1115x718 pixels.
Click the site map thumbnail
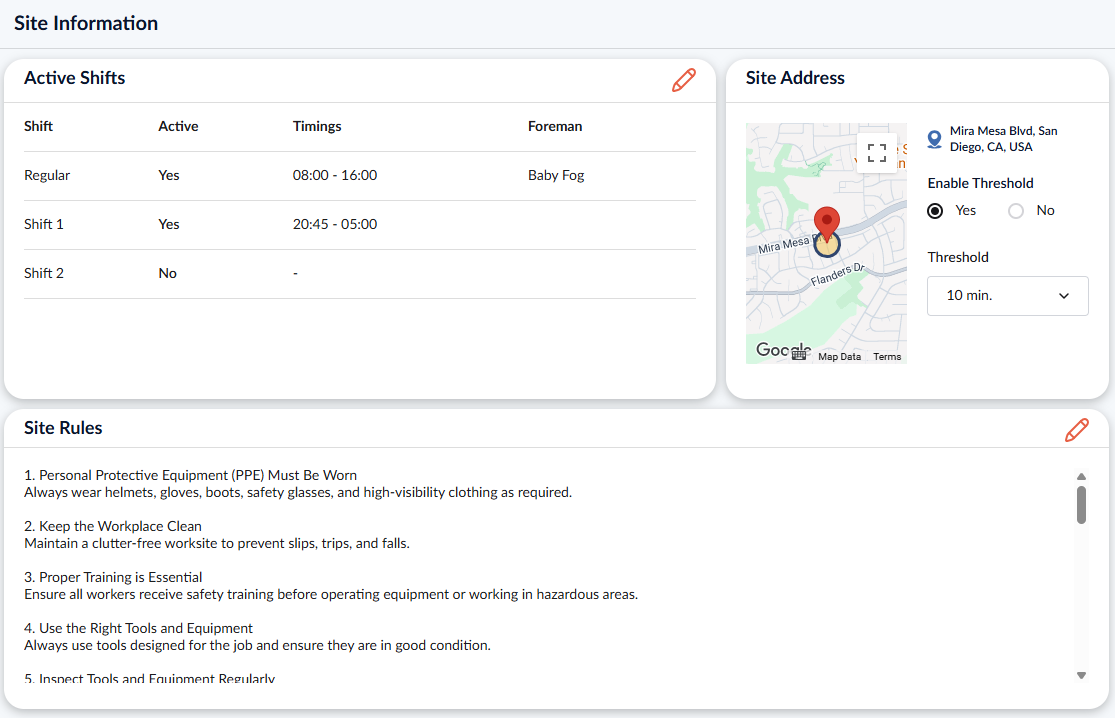click(x=826, y=243)
